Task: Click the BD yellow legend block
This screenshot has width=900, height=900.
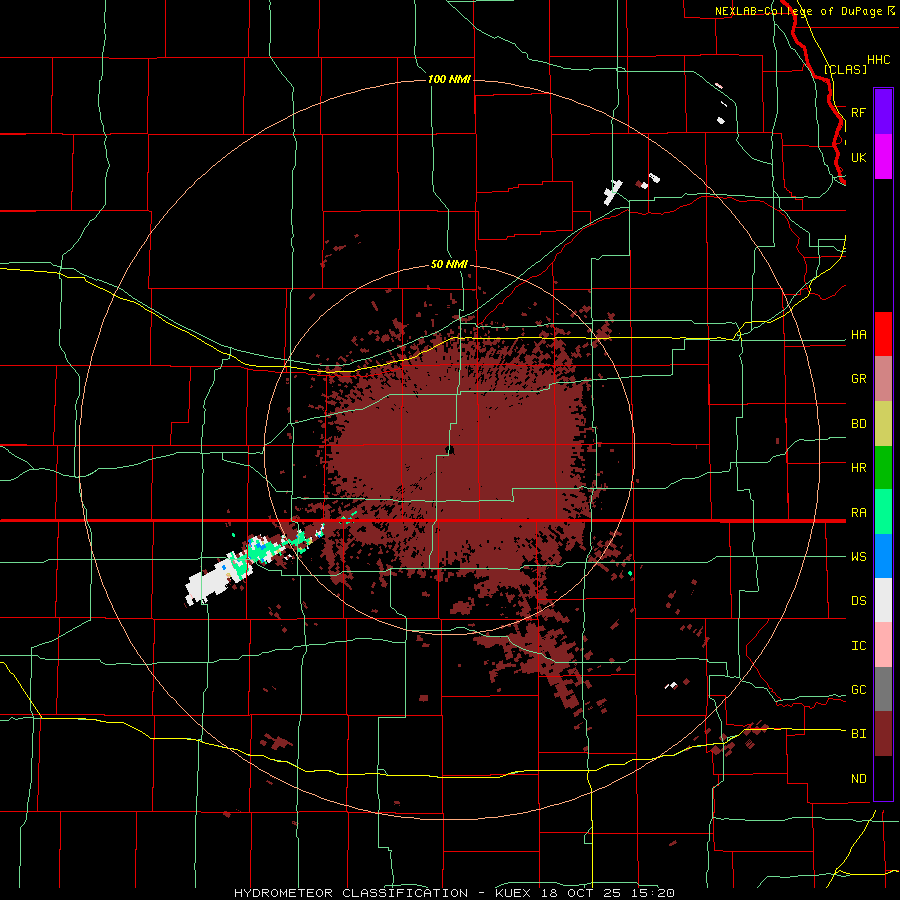Action: (883, 424)
